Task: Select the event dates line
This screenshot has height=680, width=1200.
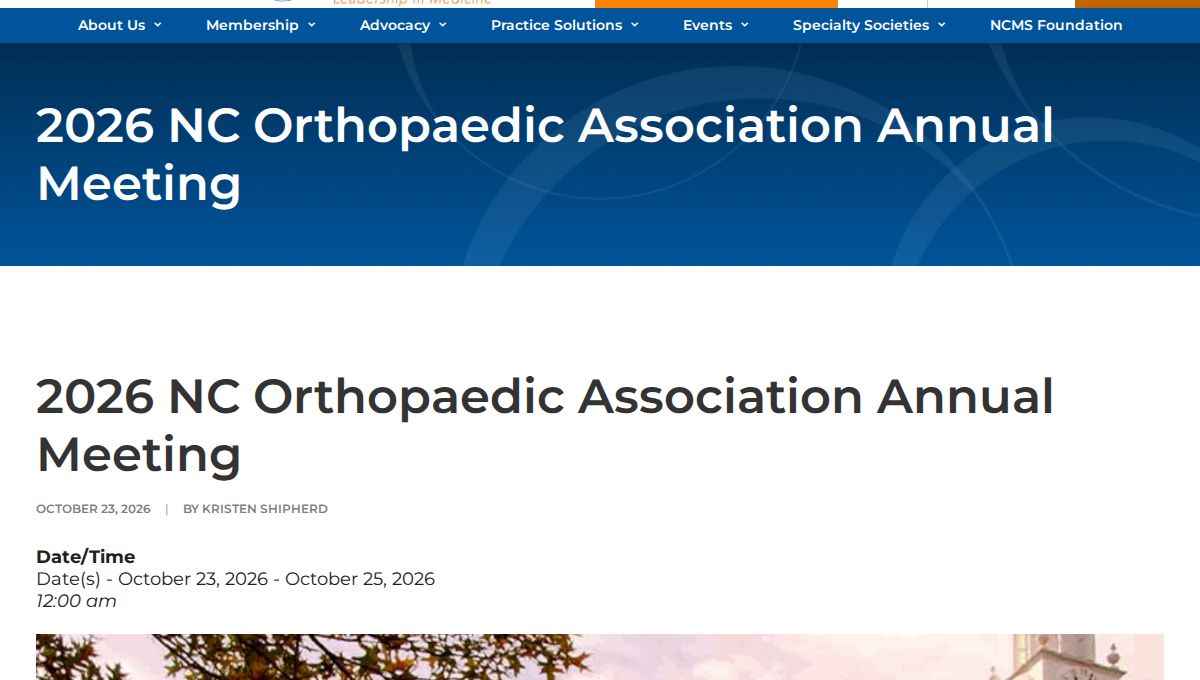Action: [235, 579]
